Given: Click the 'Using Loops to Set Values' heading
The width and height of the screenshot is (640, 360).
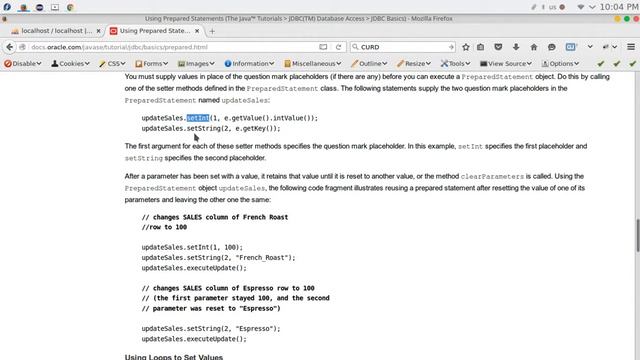Looking at the screenshot, I should click(x=174, y=357).
